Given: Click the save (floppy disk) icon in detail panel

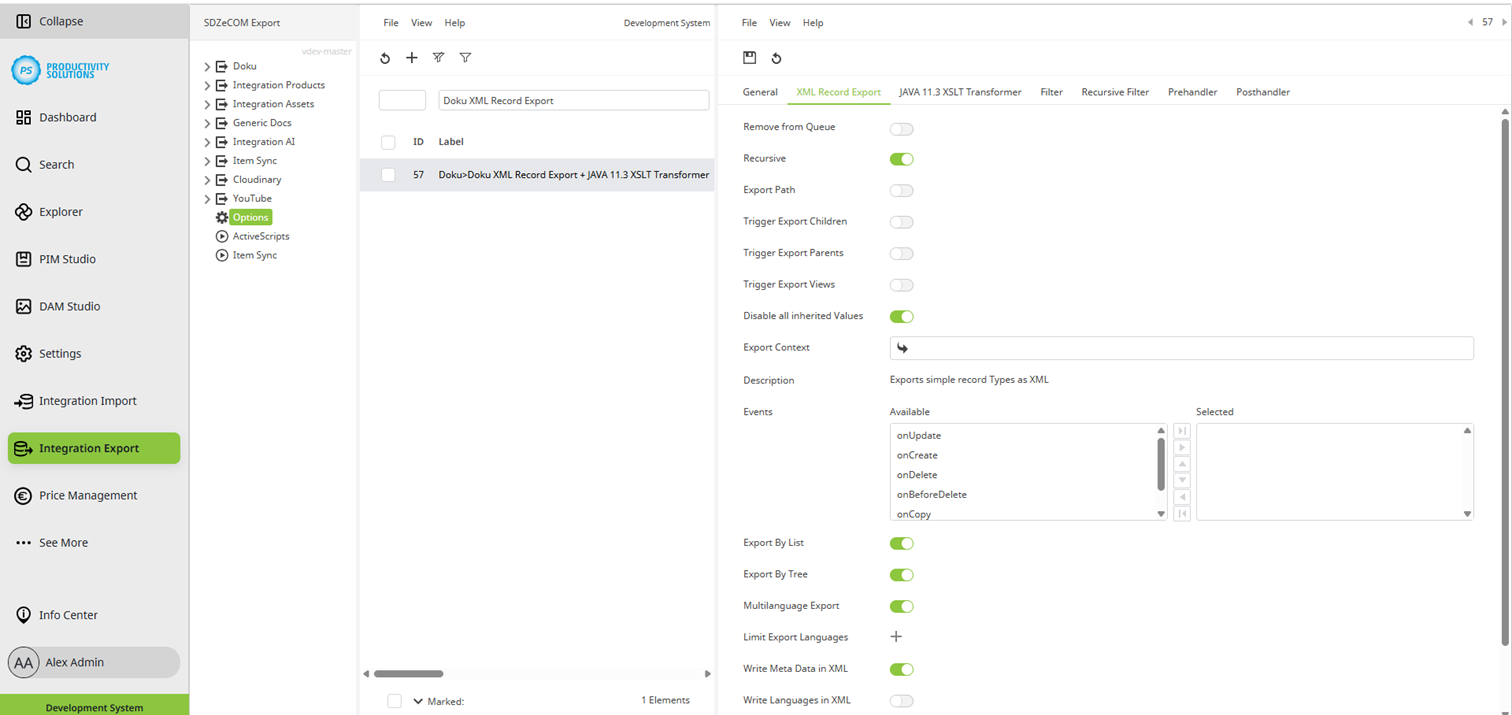Looking at the screenshot, I should (749, 57).
